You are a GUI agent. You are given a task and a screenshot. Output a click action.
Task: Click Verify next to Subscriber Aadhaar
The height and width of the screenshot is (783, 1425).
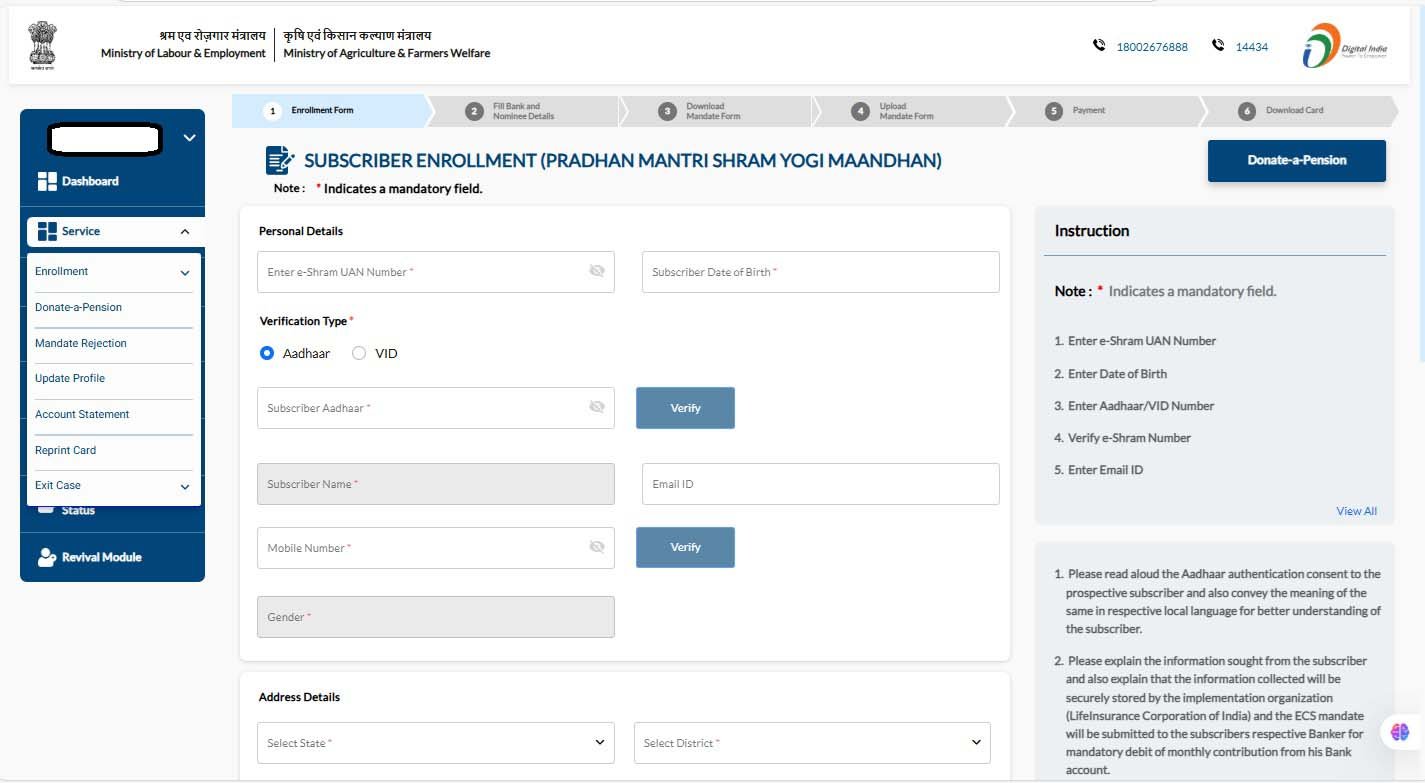pyautogui.click(x=685, y=408)
